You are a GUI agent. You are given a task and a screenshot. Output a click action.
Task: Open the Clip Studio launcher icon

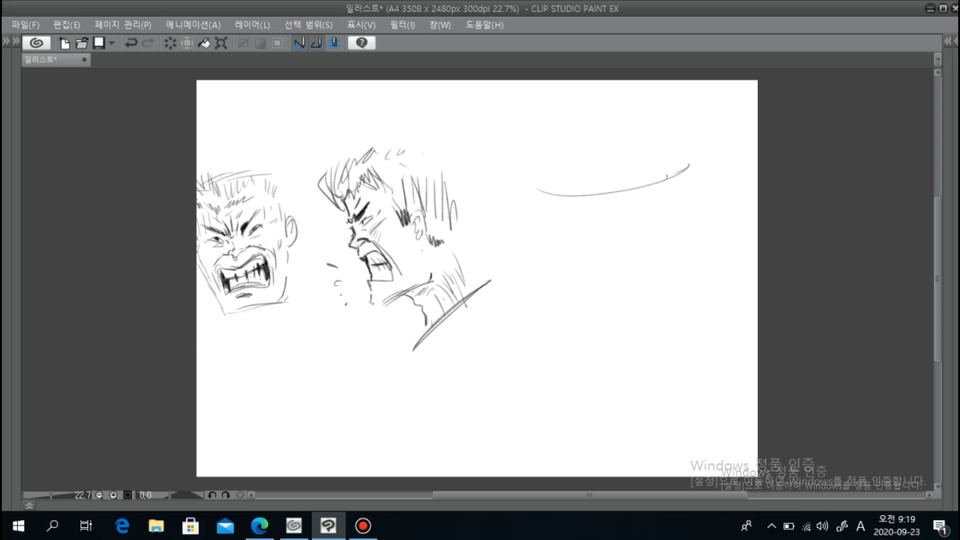coord(36,43)
